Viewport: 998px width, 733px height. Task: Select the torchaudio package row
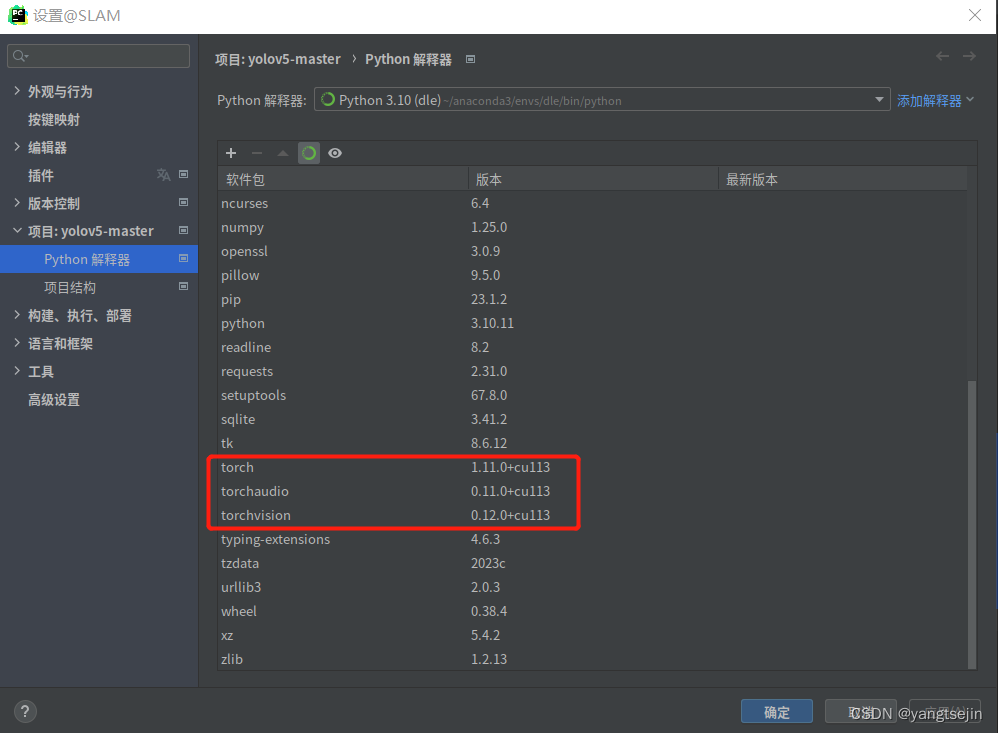click(592, 491)
